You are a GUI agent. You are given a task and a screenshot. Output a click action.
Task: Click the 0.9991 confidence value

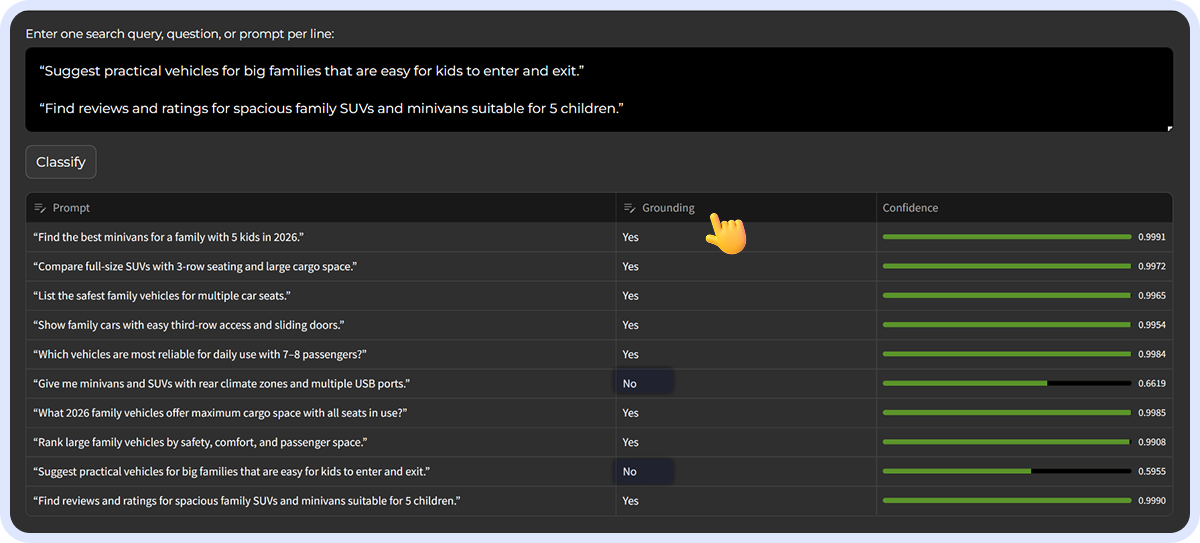(x=1151, y=237)
